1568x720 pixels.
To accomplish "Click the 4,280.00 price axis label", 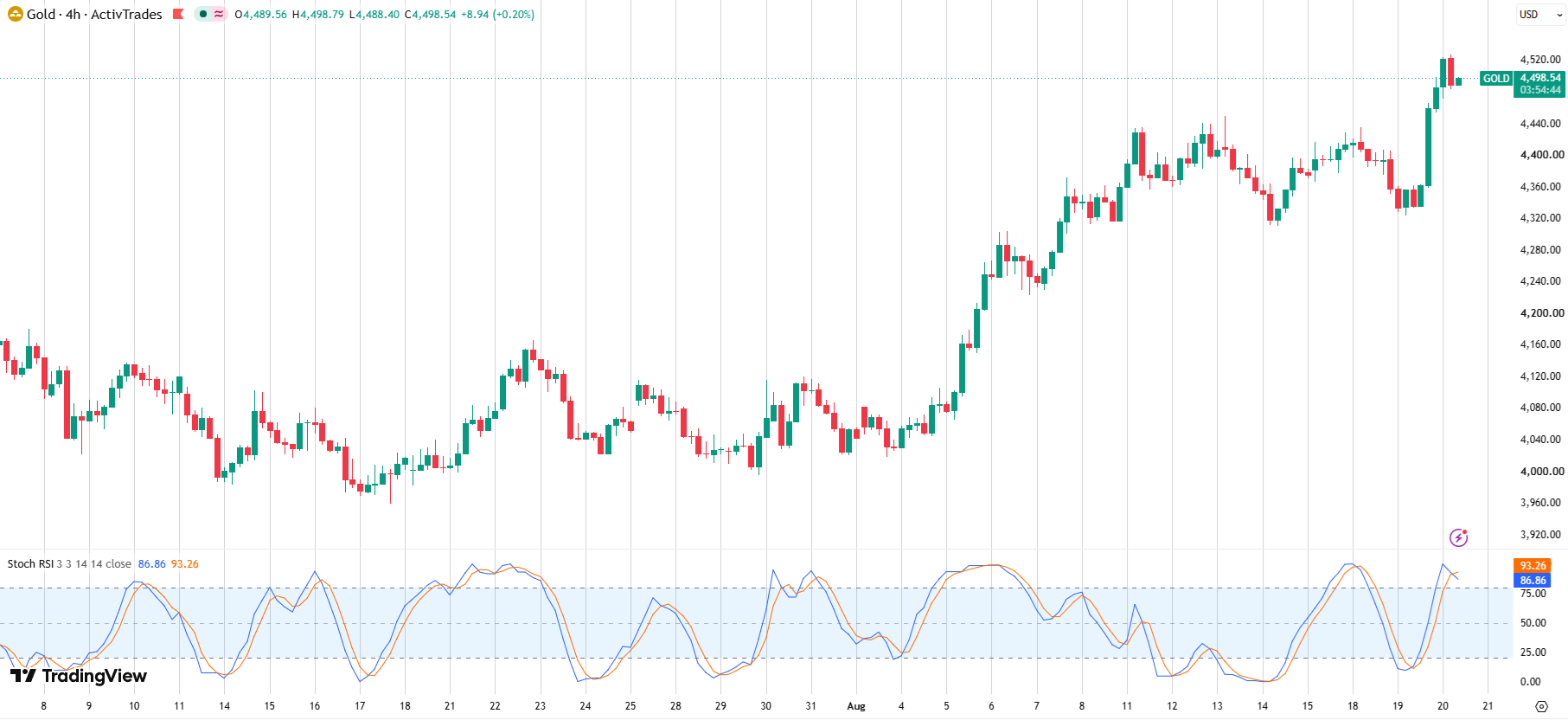I will click(1540, 250).
